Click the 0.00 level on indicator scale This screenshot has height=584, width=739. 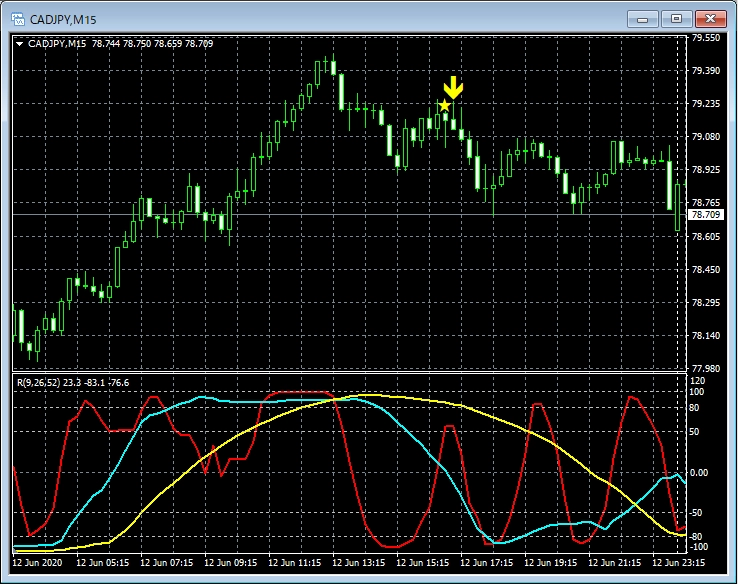coord(701,472)
